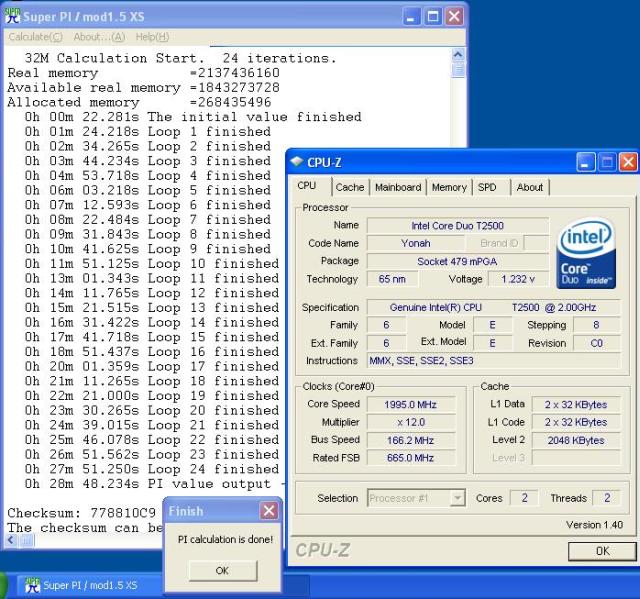This screenshot has height=599, width=640.
Task: Open the Calculate(C) menu in Super PI
Action: click(36, 37)
